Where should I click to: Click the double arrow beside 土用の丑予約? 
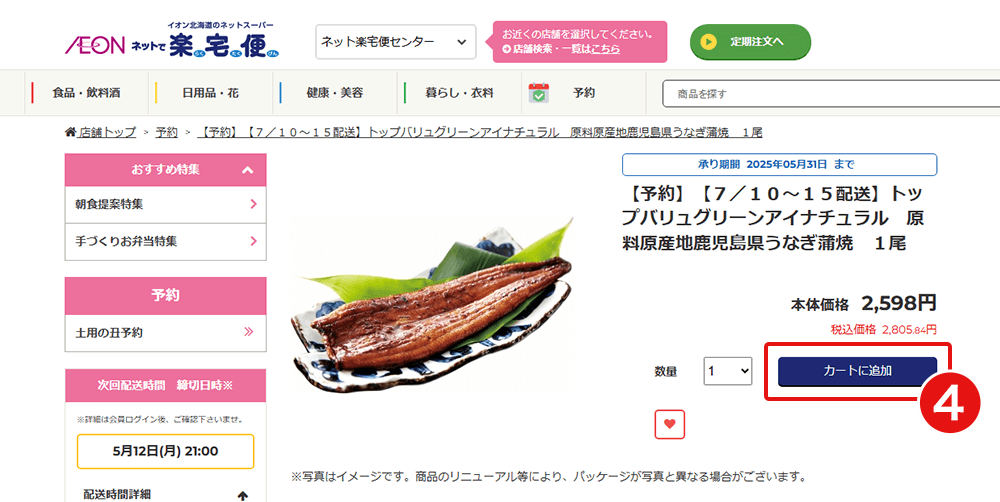tap(249, 332)
